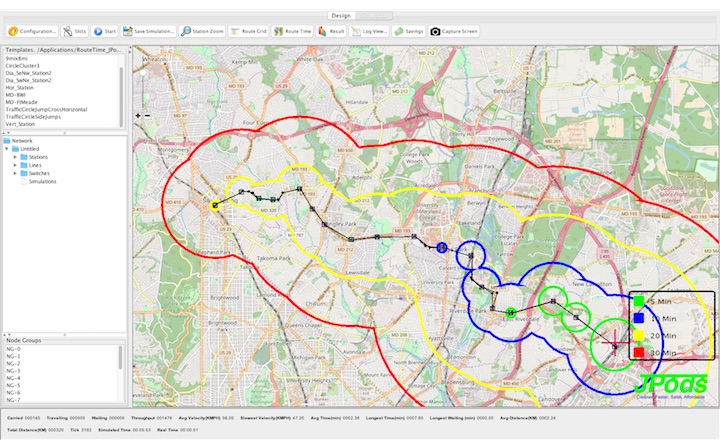720x440 pixels.
Task: Select NG-3 in Node Groups list
Action: pos(13,371)
